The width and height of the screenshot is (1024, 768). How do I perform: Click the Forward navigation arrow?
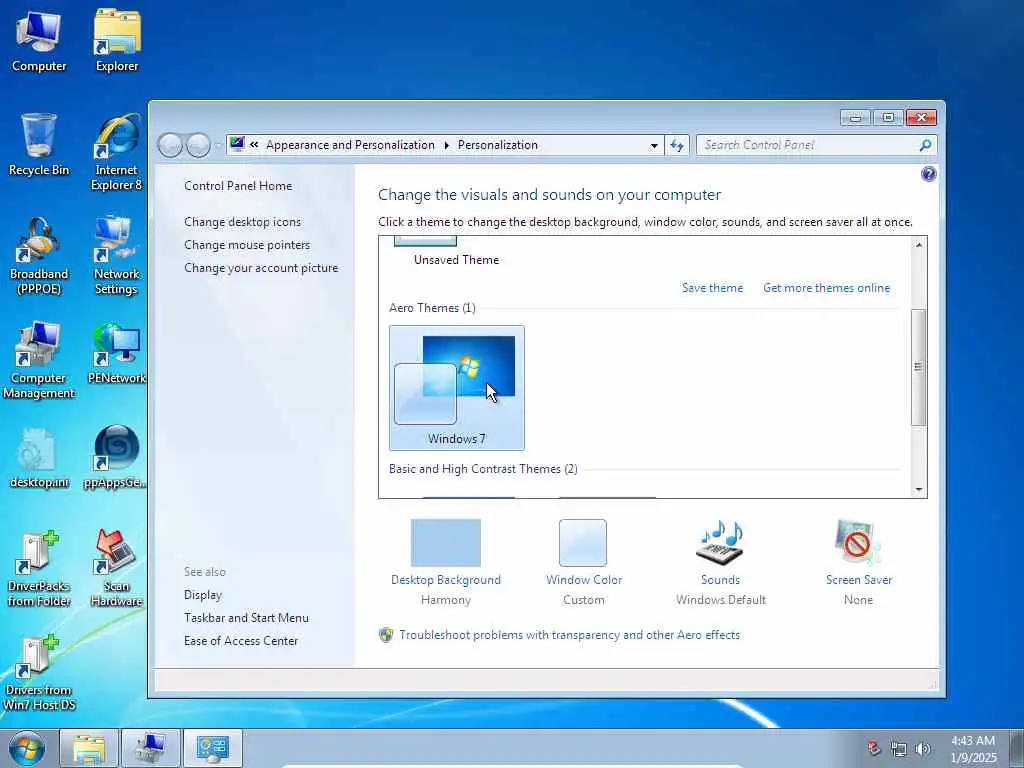(198, 145)
